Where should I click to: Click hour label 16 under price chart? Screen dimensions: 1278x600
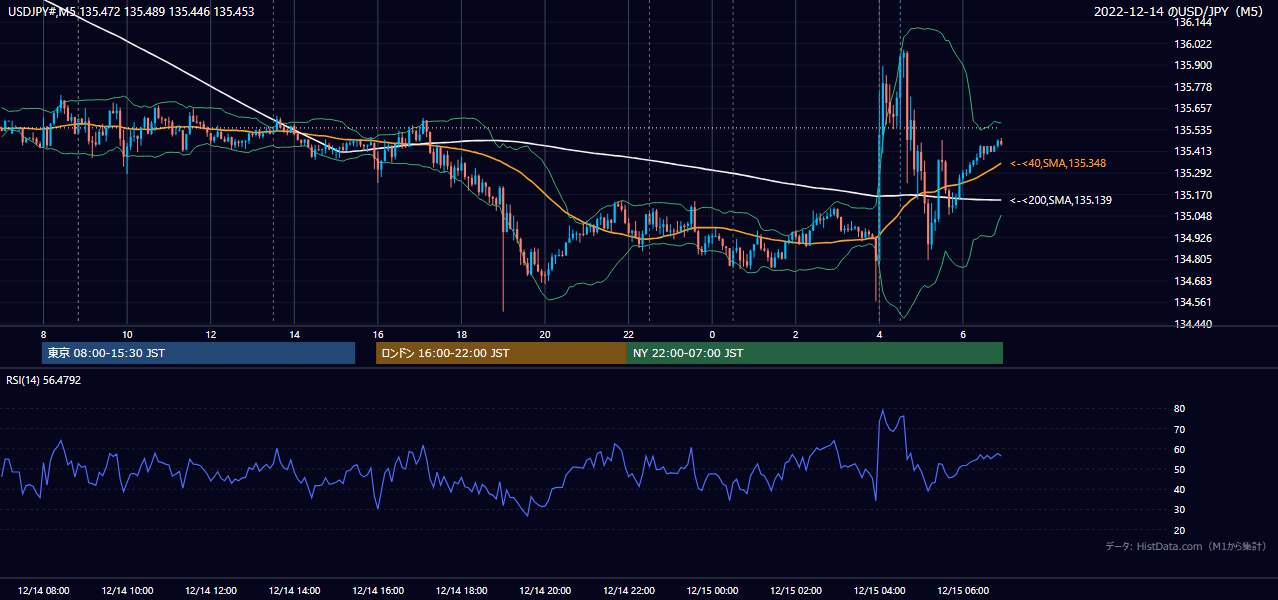(378, 334)
